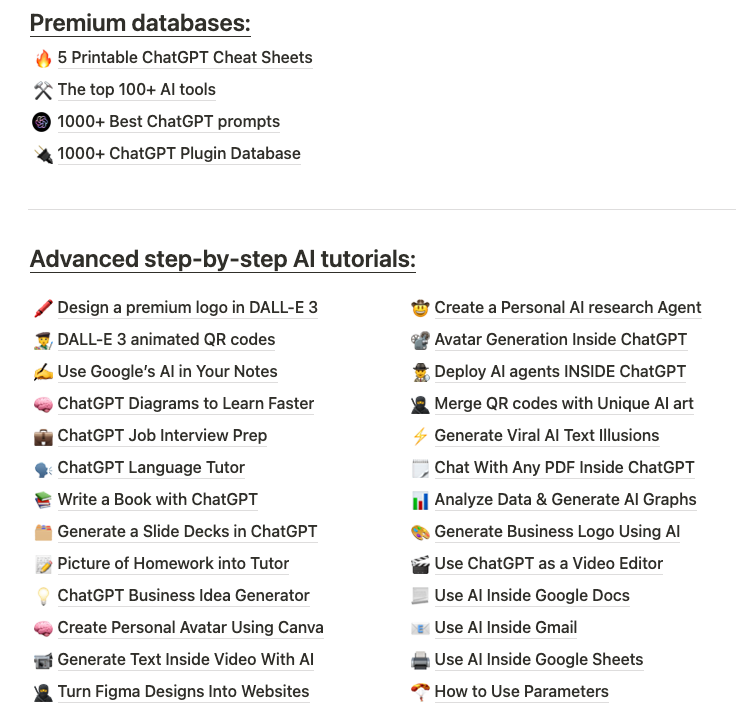Viewport: 749px width, 721px height.
Task: Click the bar chart icon beside Analyze Data
Action: [x=420, y=500]
